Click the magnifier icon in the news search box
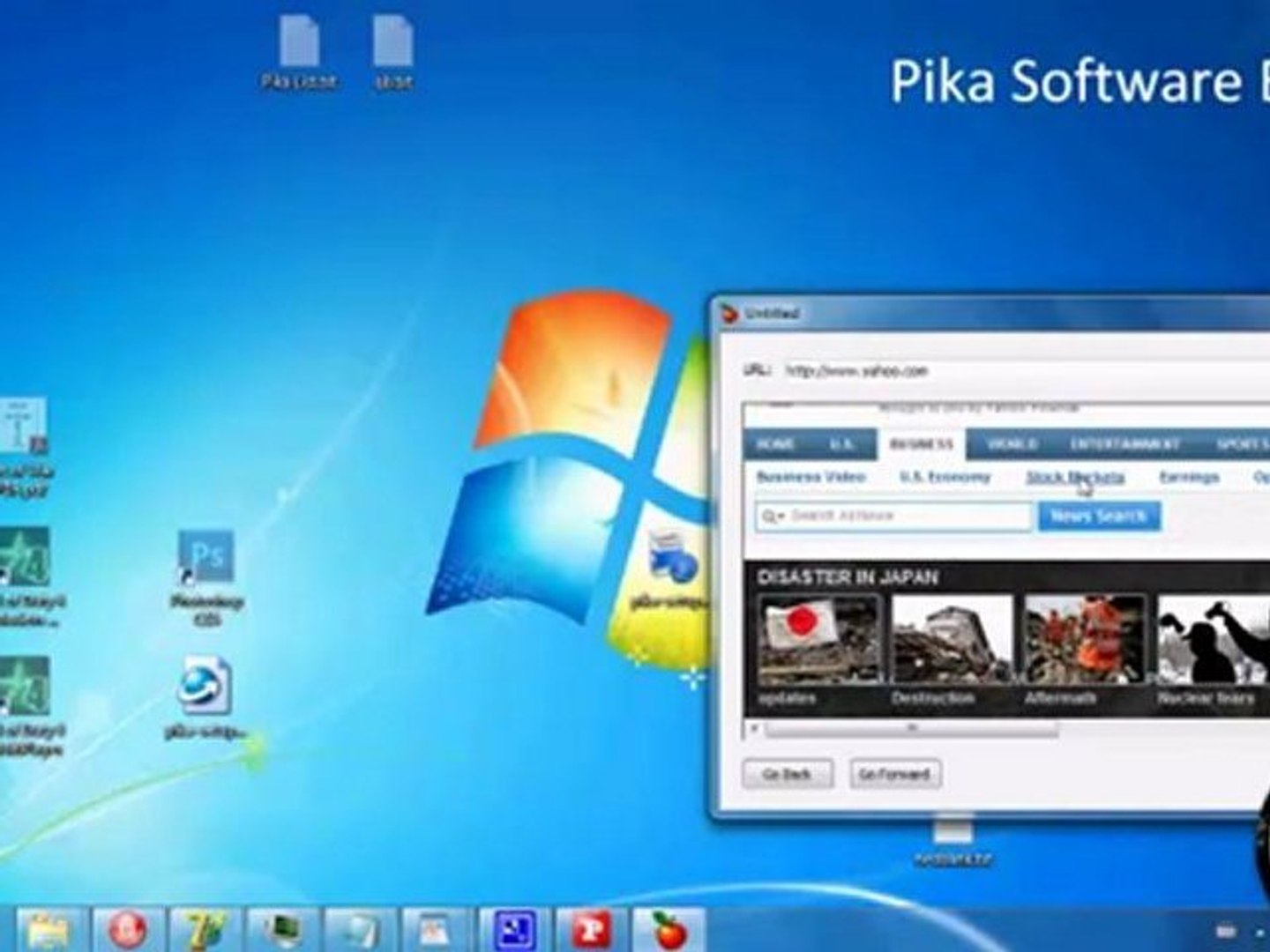The height and width of the screenshot is (952, 1270). click(x=772, y=516)
